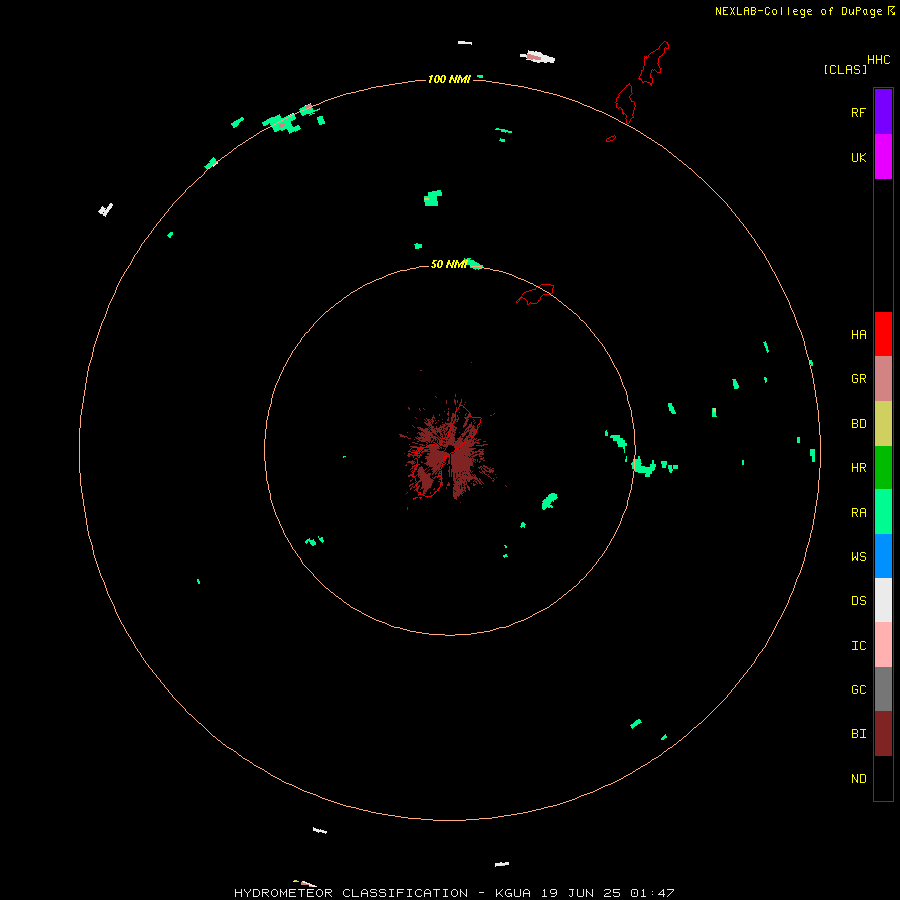
Task: Click the WS legend label
Action: point(858,557)
